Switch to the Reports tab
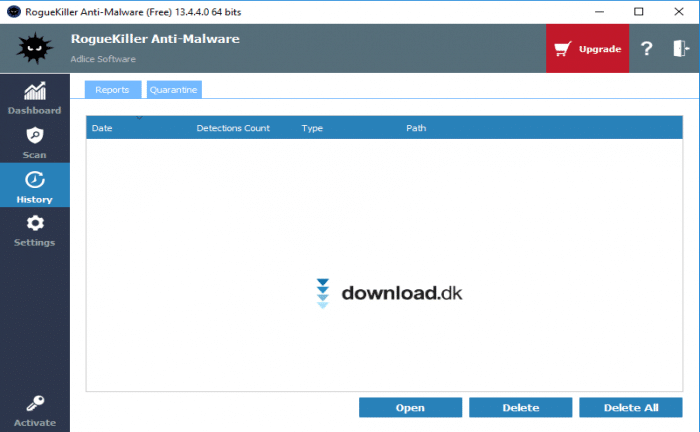700x432 pixels. (x=112, y=89)
